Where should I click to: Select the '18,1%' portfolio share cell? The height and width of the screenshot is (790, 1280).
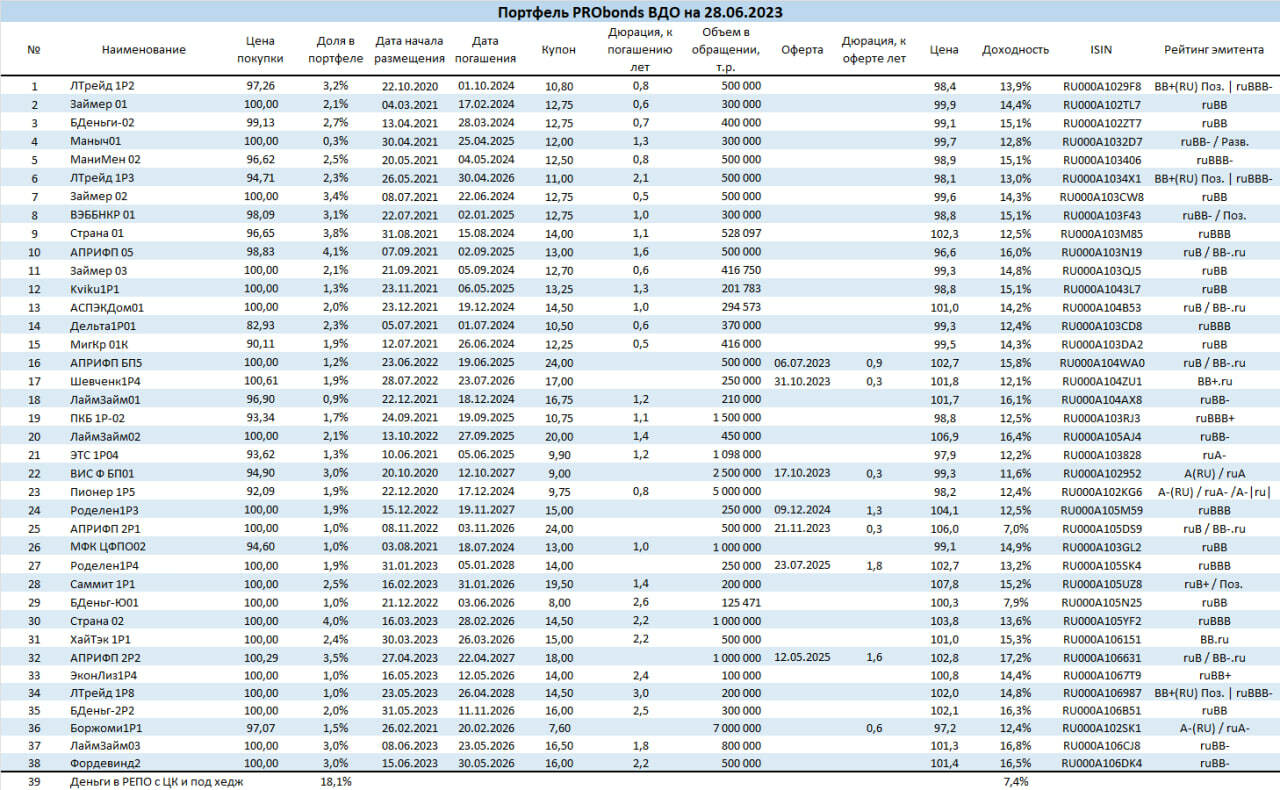tap(337, 782)
